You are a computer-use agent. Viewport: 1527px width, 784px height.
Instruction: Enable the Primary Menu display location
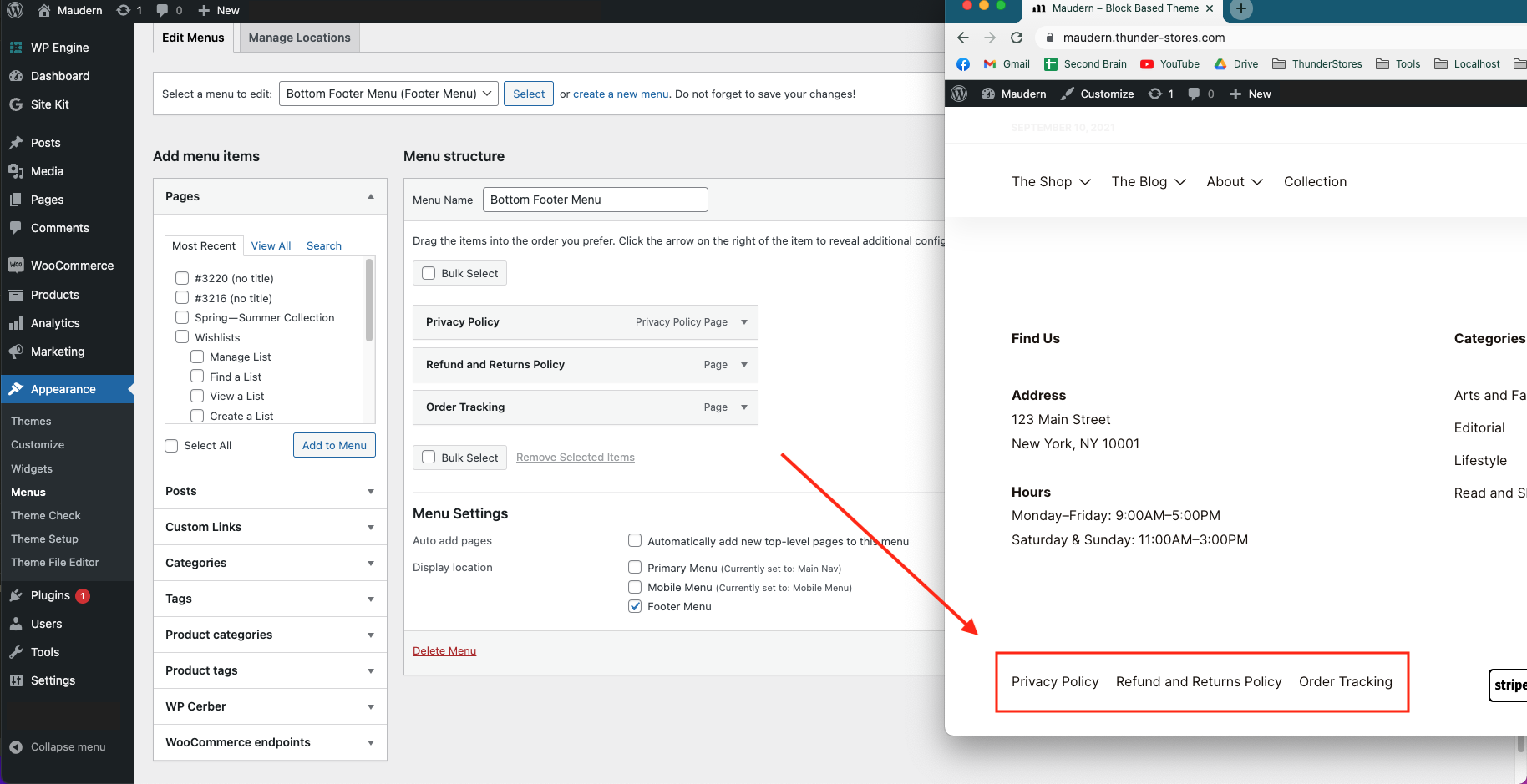[635, 568]
